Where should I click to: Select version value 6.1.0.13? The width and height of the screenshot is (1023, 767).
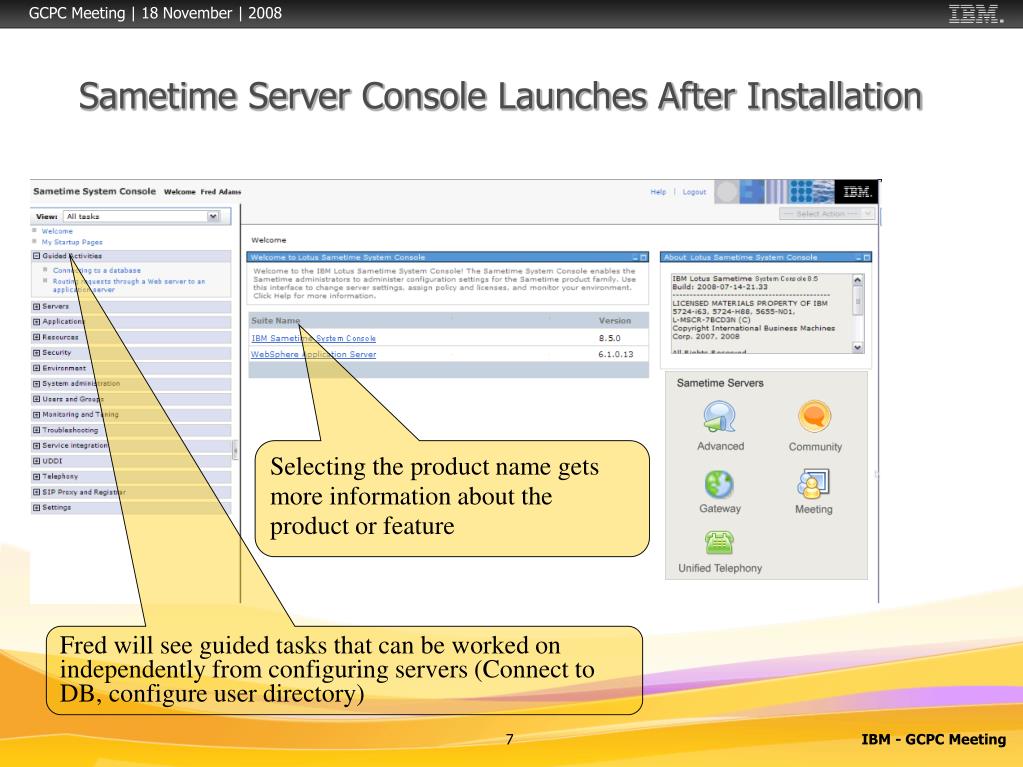(x=616, y=354)
